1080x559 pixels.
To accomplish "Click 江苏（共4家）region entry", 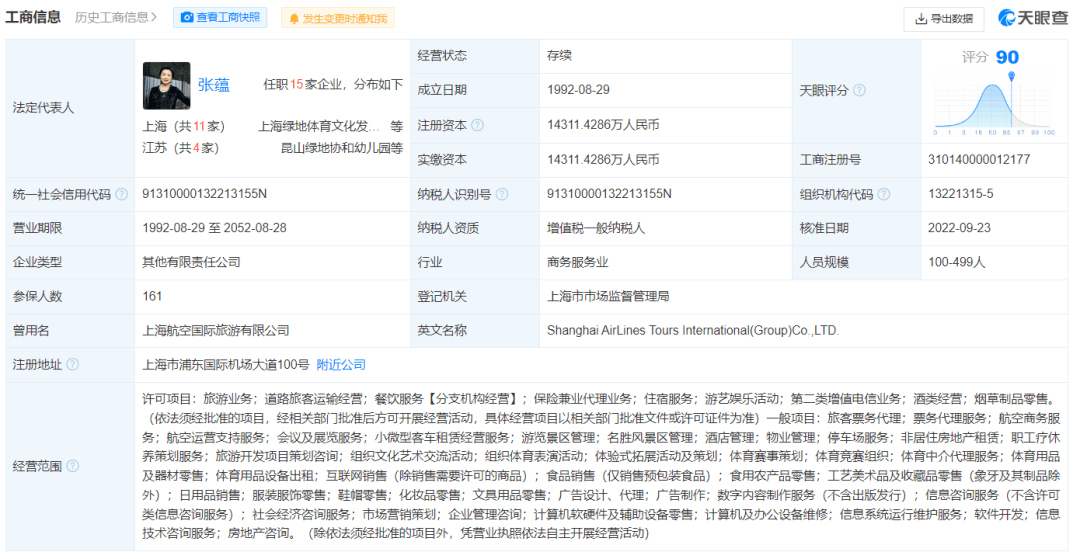I will coord(180,148).
